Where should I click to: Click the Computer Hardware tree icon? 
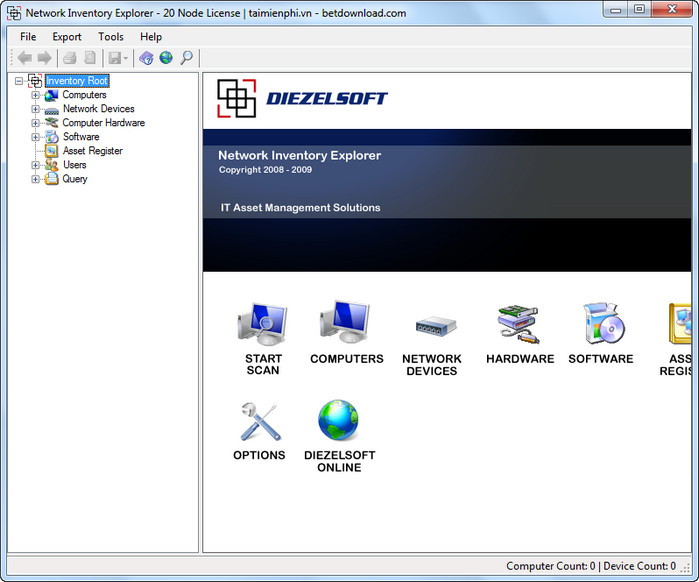coord(52,123)
